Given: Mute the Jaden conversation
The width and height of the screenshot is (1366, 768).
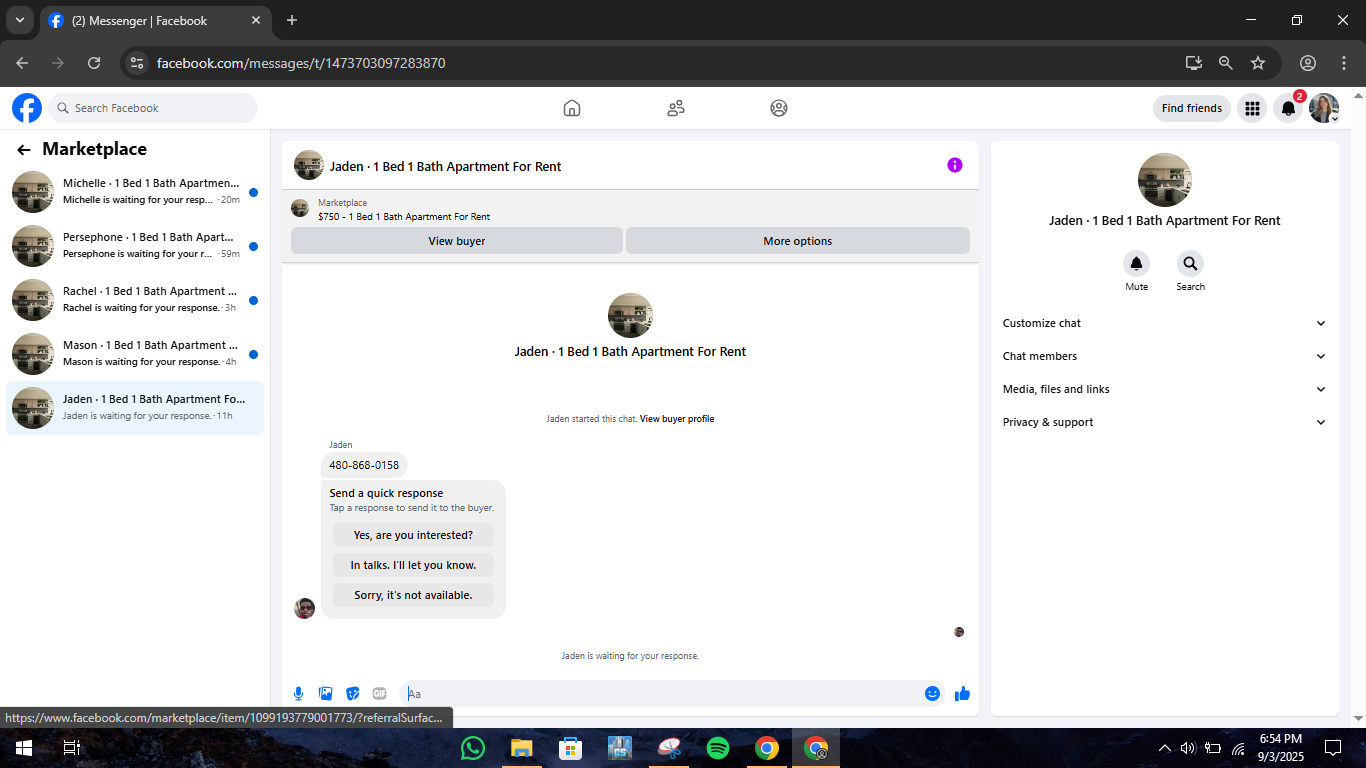Looking at the screenshot, I should click(1136, 264).
